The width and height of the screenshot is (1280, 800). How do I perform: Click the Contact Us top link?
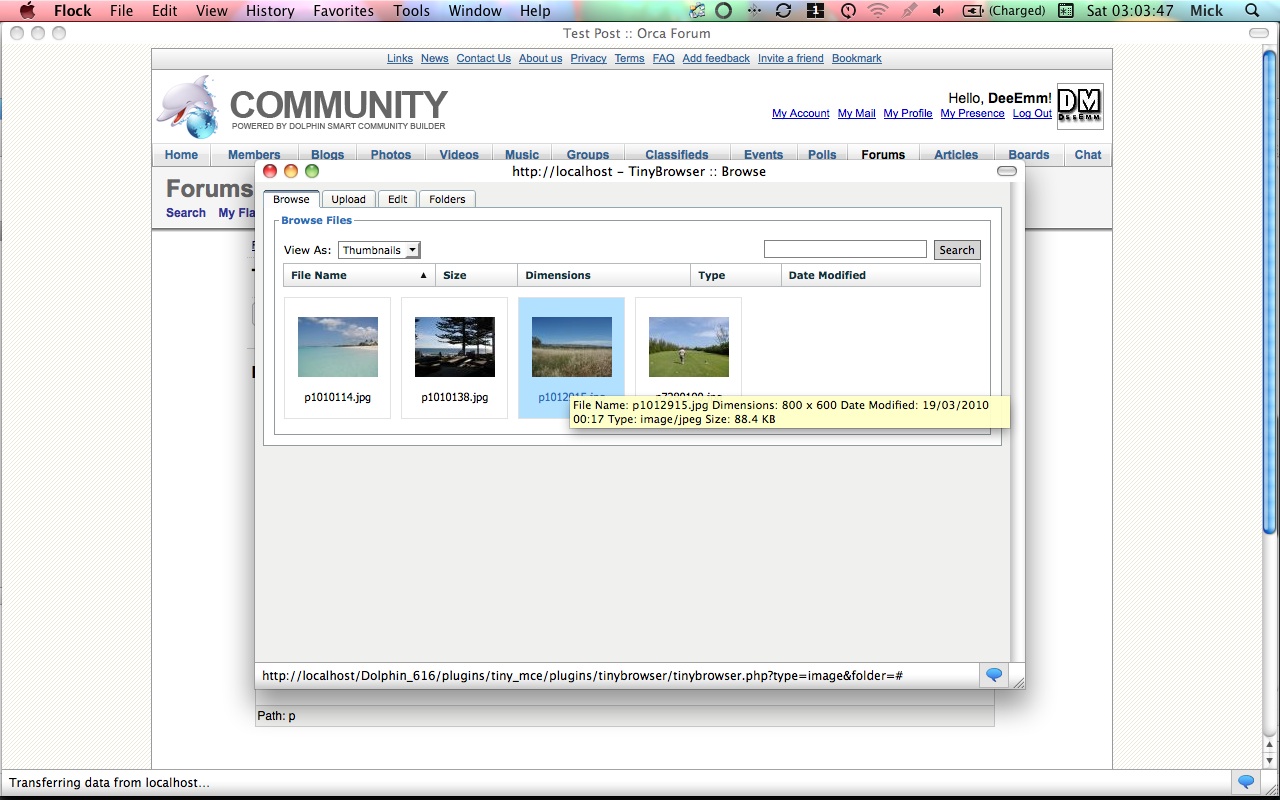[x=484, y=58]
